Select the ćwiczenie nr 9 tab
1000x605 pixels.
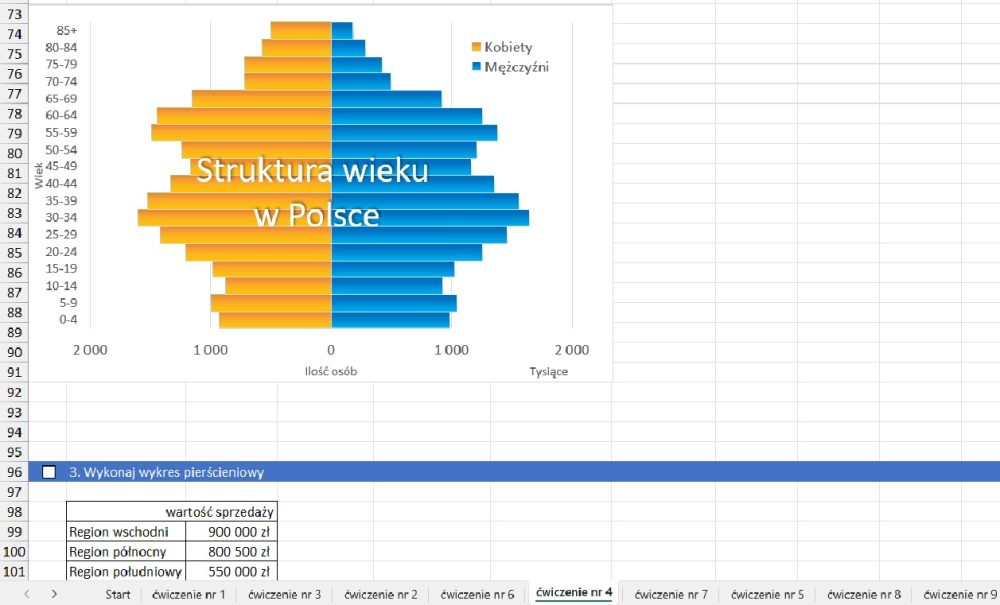tap(959, 594)
